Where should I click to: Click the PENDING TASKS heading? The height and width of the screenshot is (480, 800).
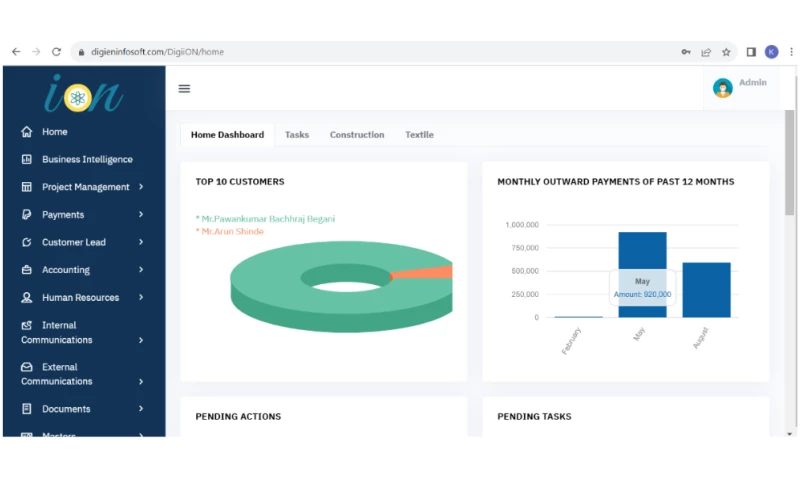pos(534,416)
